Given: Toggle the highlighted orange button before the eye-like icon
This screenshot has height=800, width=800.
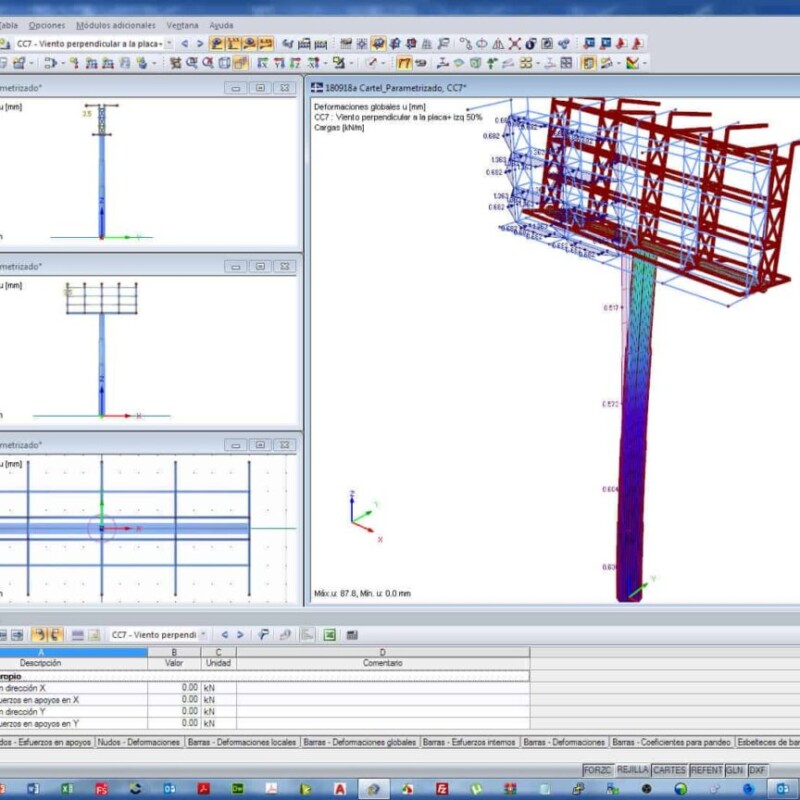Looking at the screenshot, I should tap(404, 63).
